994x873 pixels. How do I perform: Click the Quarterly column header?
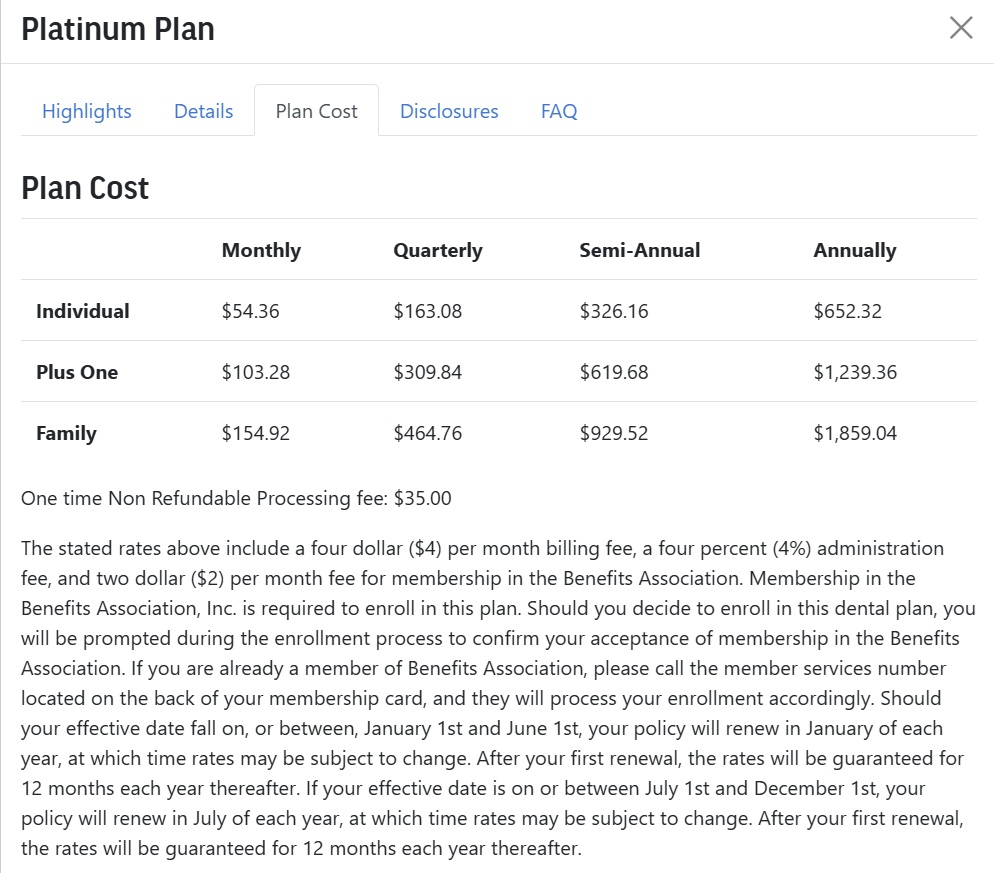[437, 250]
